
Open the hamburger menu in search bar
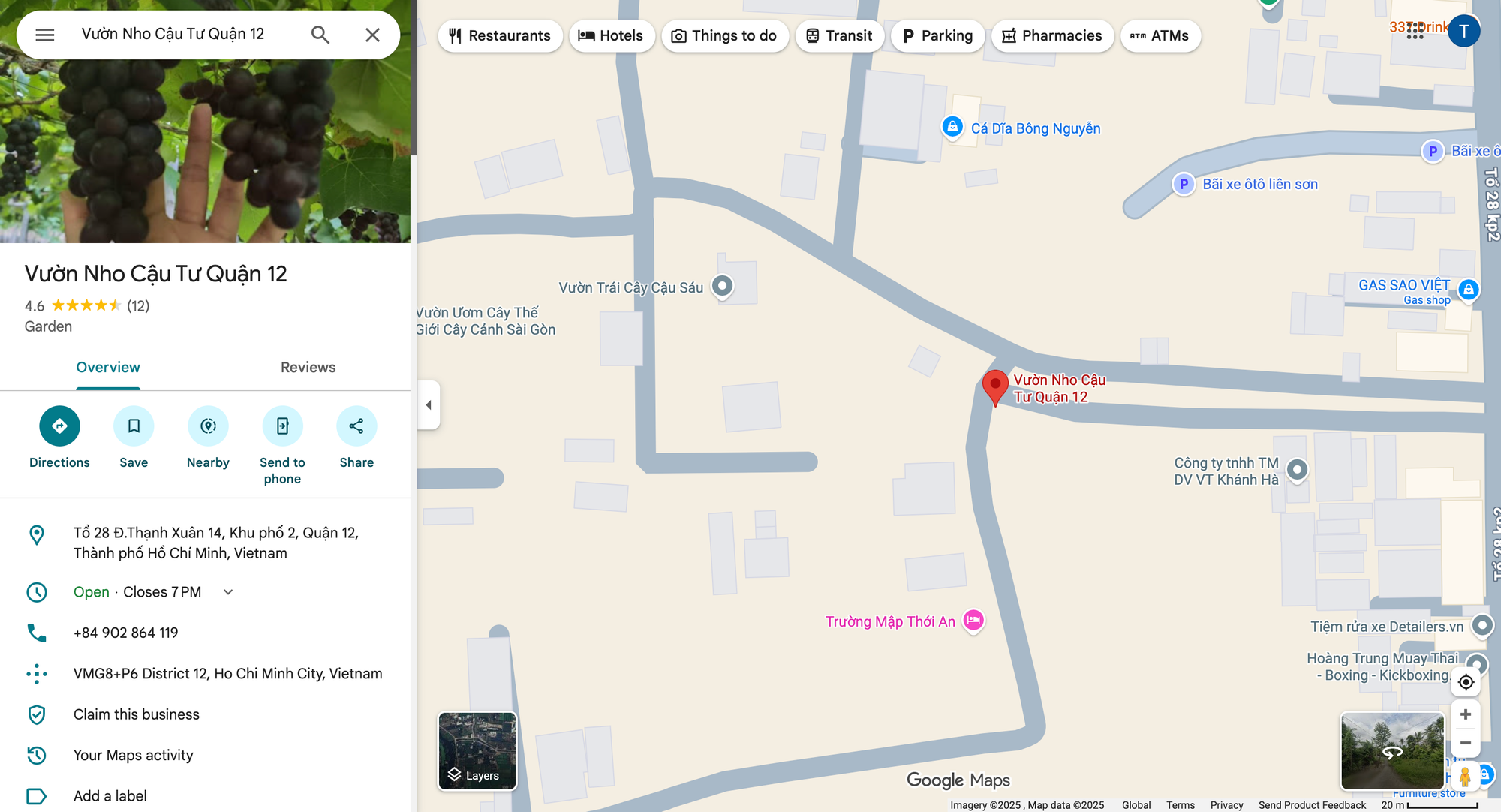coord(45,35)
